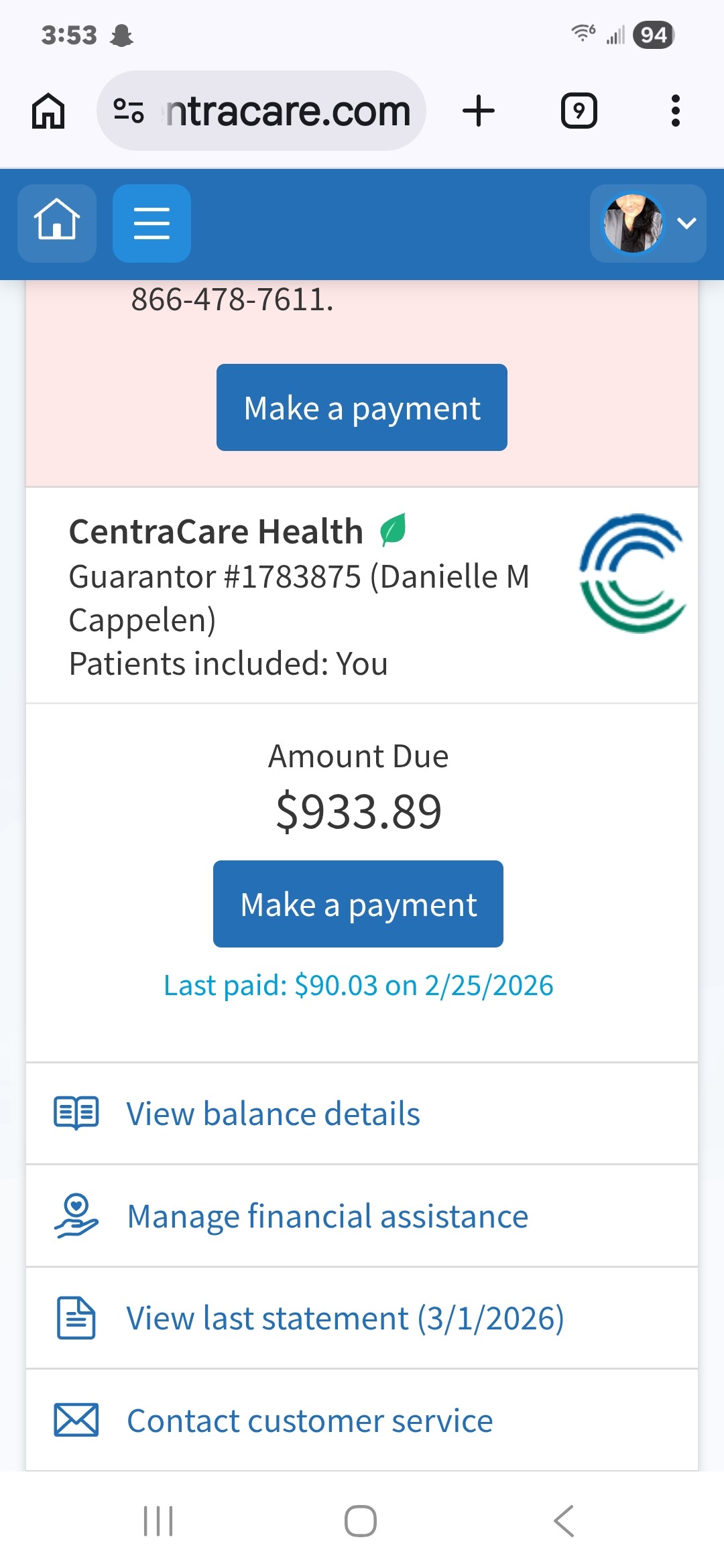The height and width of the screenshot is (1568, 724).
Task: Tap the browser address bar URL
Action: (288, 111)
